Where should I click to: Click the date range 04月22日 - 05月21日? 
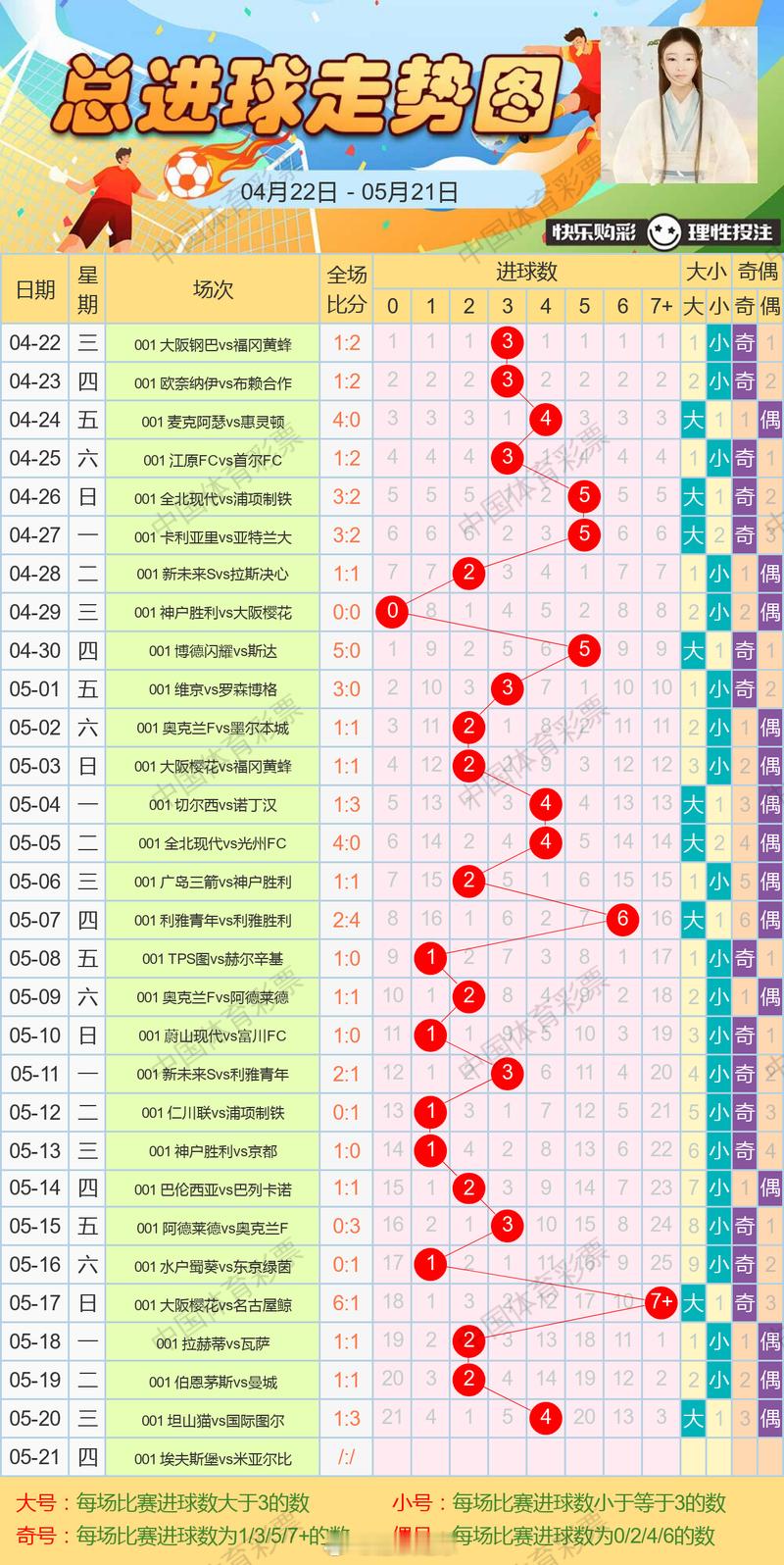349,191
